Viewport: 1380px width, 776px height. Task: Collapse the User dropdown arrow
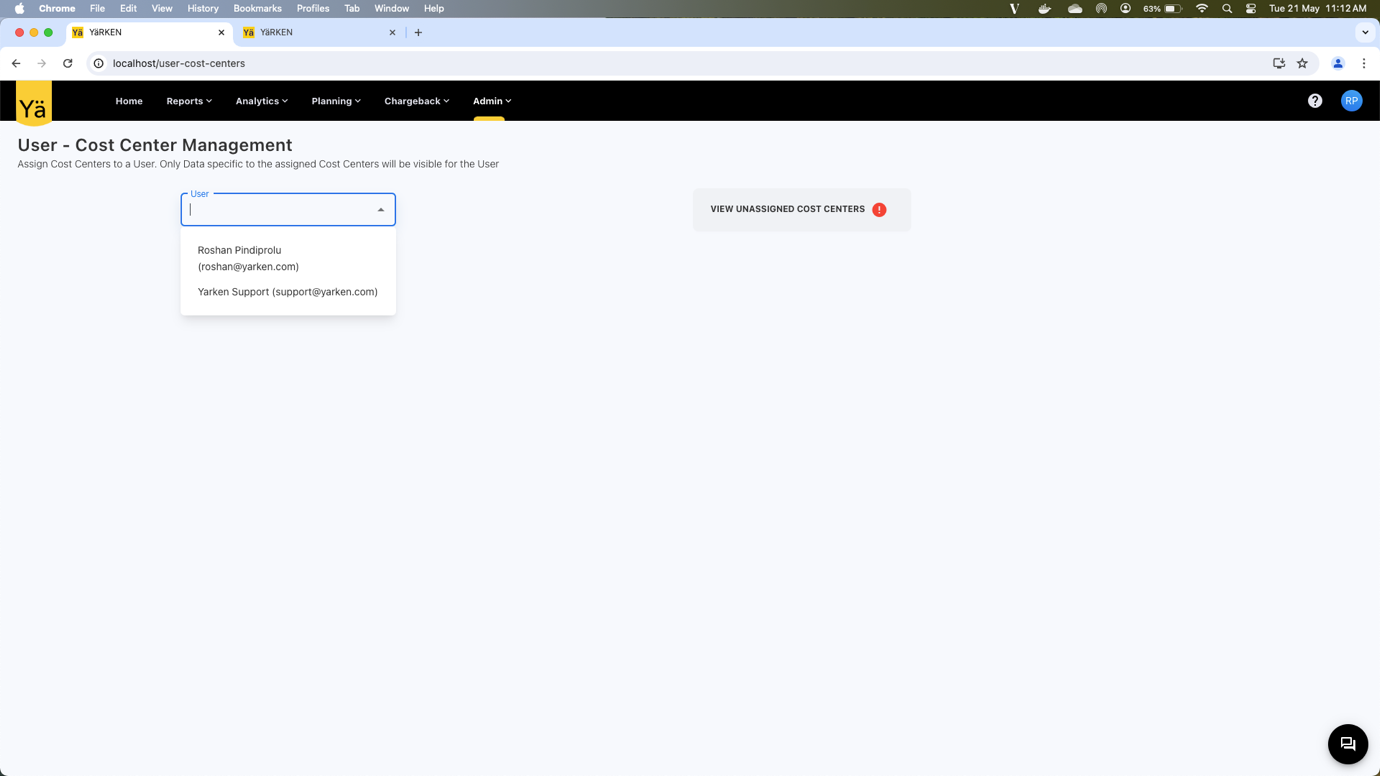(381, 210)
